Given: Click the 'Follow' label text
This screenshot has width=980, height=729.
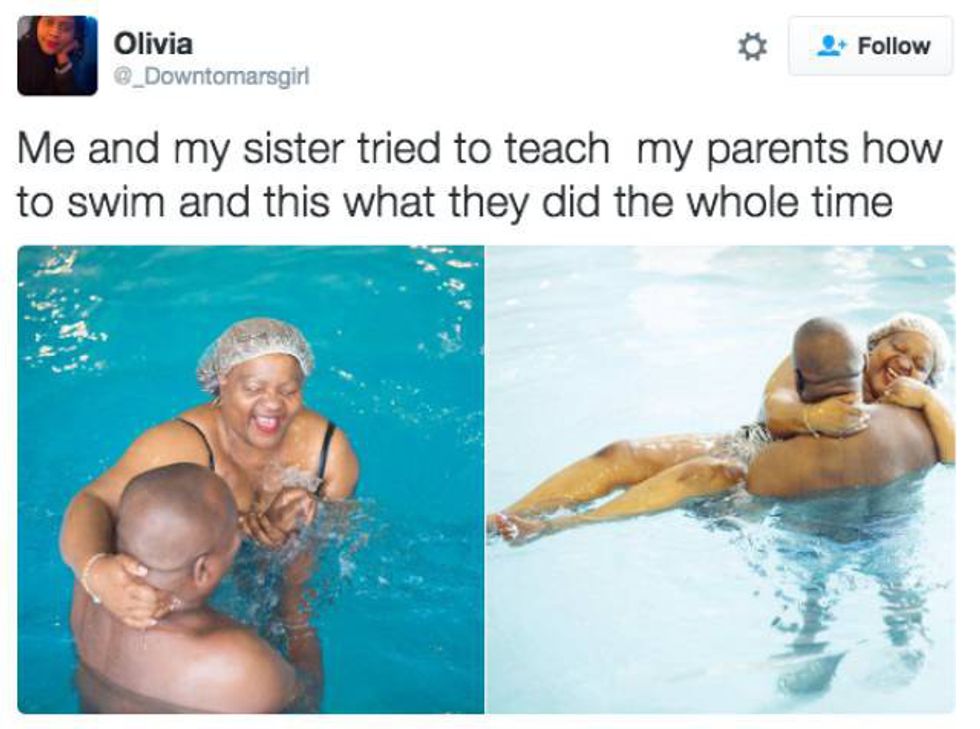Looking at the screenshot, I should (x=894, y=46).
